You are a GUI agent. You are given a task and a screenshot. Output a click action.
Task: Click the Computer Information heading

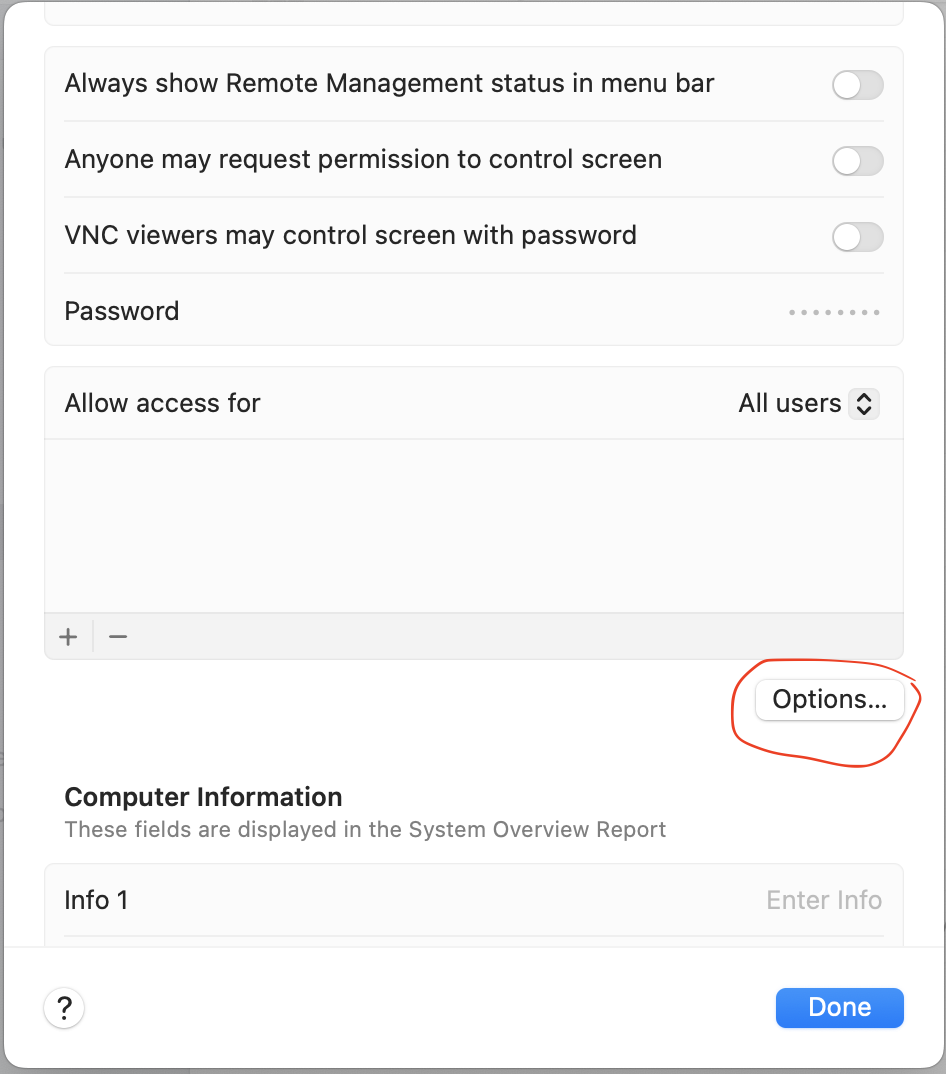203,797
